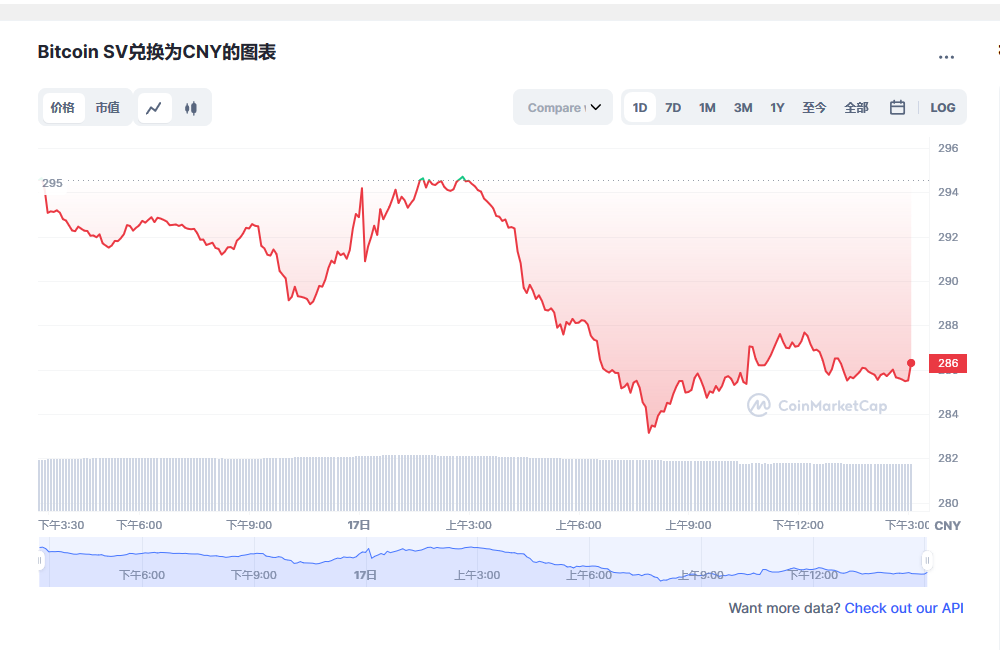Open the calendar date range picker
This screenshot has width=1000, height=650.
[x=897, y=107]
